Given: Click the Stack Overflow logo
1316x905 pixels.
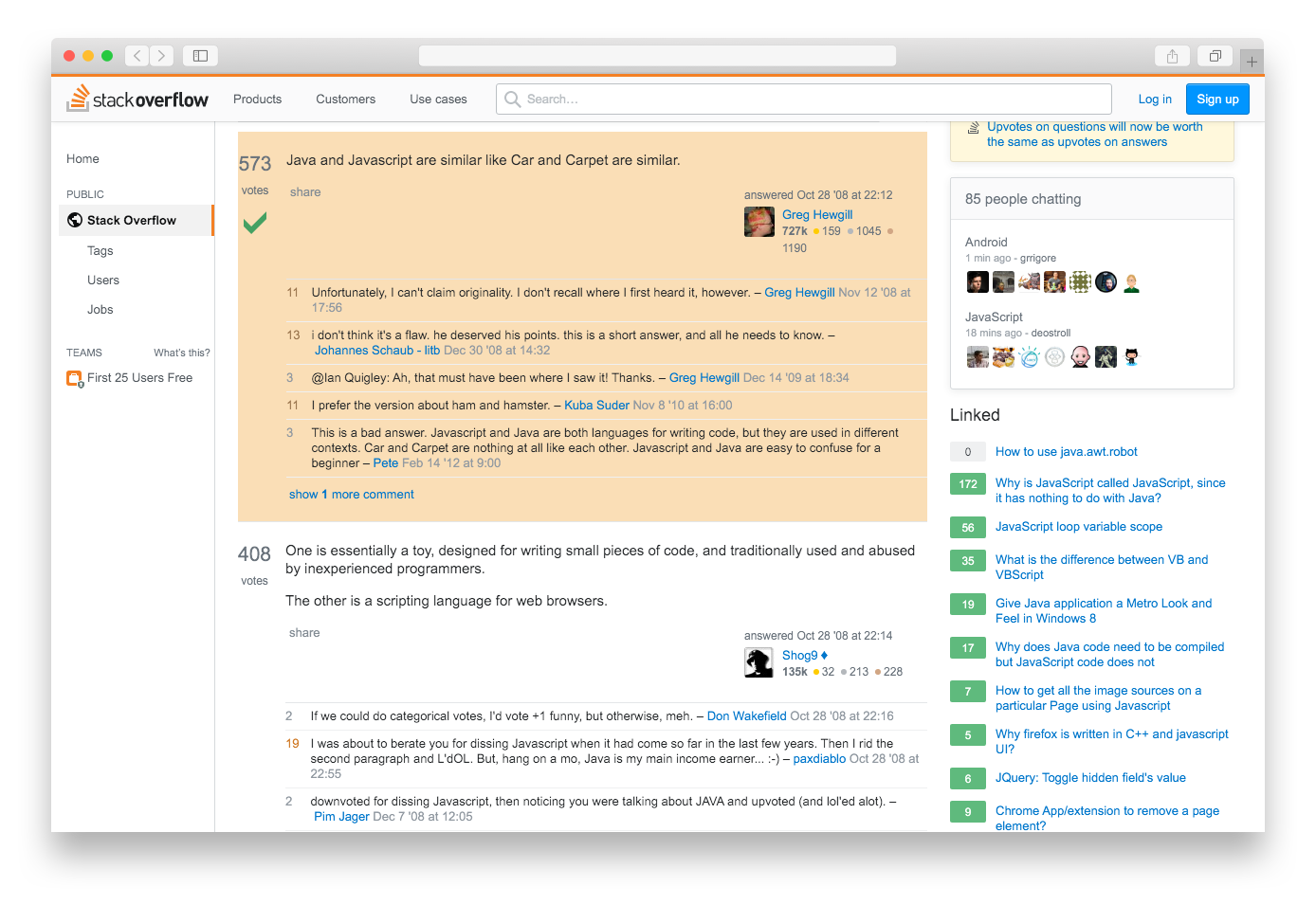Looking at the screenshot, I should [x=137, y=99].
